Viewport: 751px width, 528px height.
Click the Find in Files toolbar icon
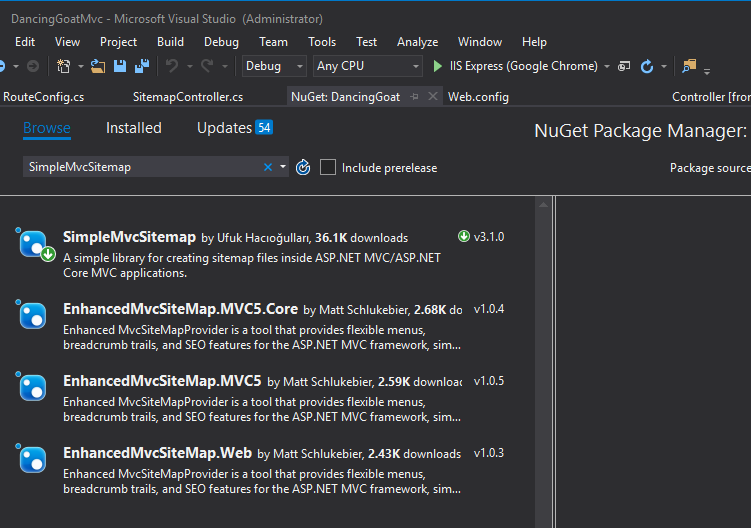[689, 66]
